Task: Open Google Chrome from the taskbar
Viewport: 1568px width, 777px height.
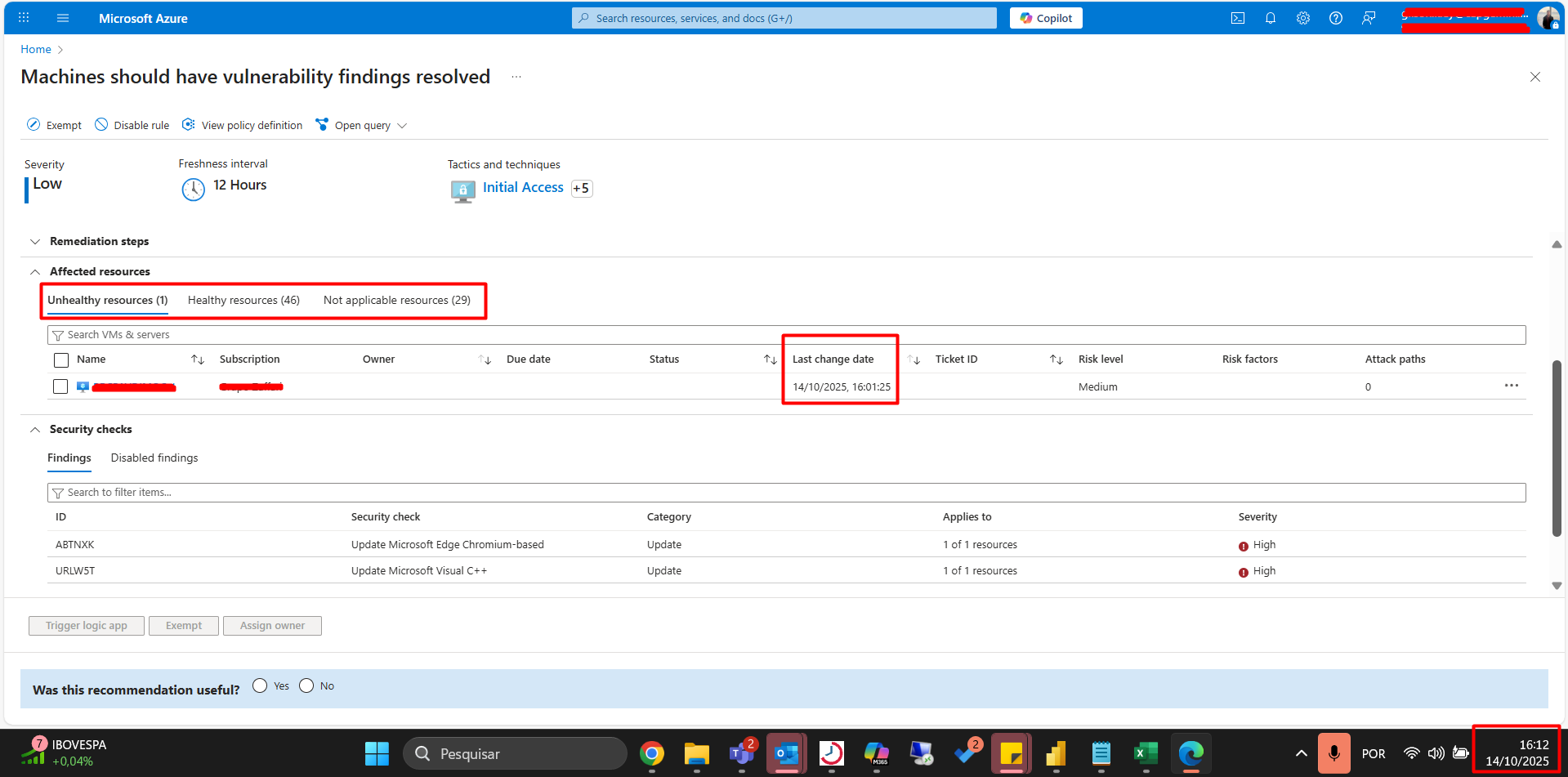Action: pyautogui.click(x=652, y=753)
